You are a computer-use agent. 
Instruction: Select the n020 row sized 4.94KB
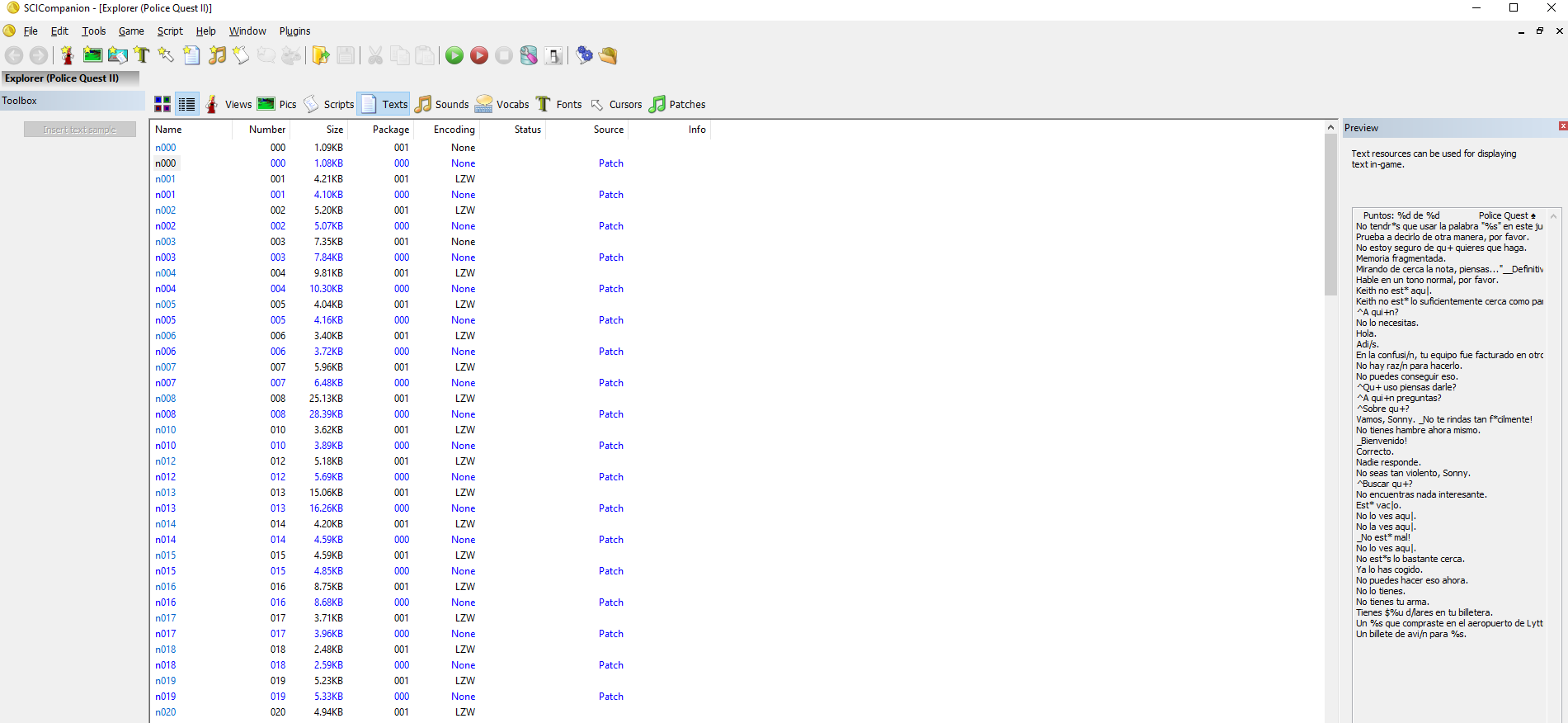pyautogui.click(x=430, y=712)
